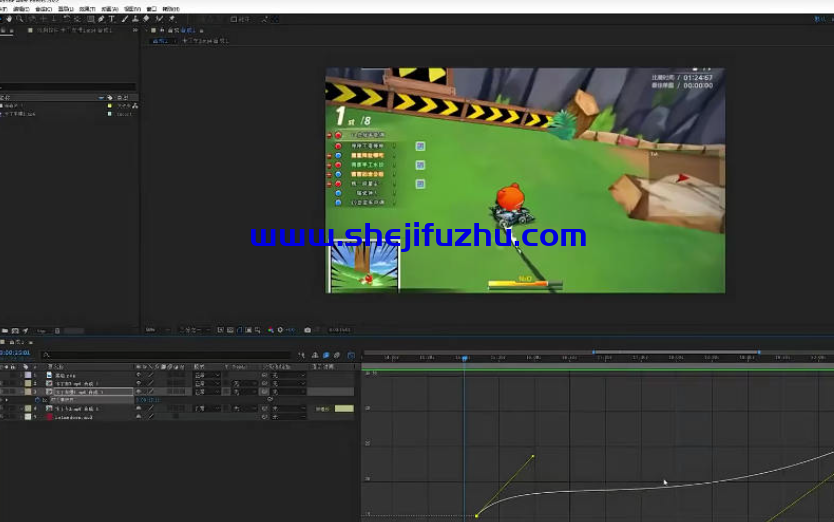Toggle the snapping checkbox in the toolbar

[x=234, y=19]
